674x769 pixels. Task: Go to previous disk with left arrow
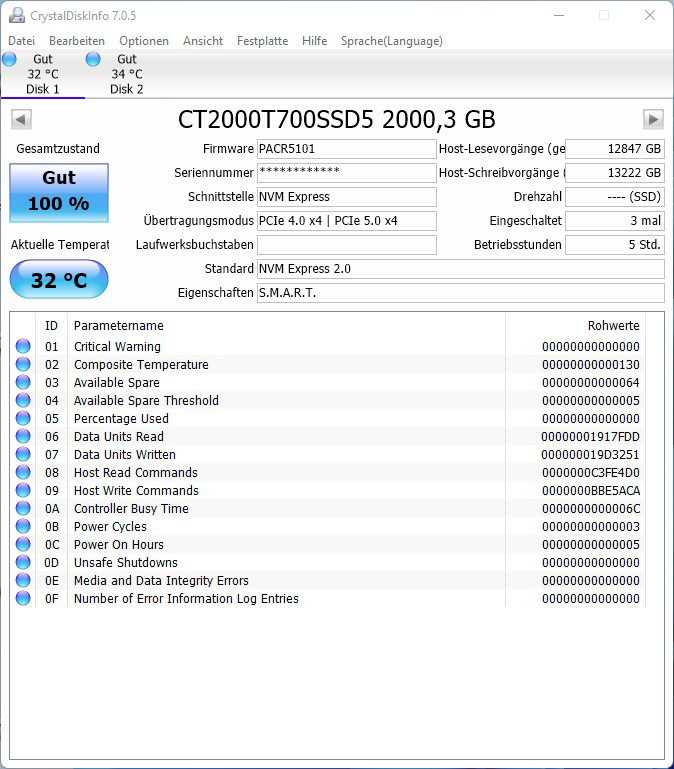[x=21, y=119]
